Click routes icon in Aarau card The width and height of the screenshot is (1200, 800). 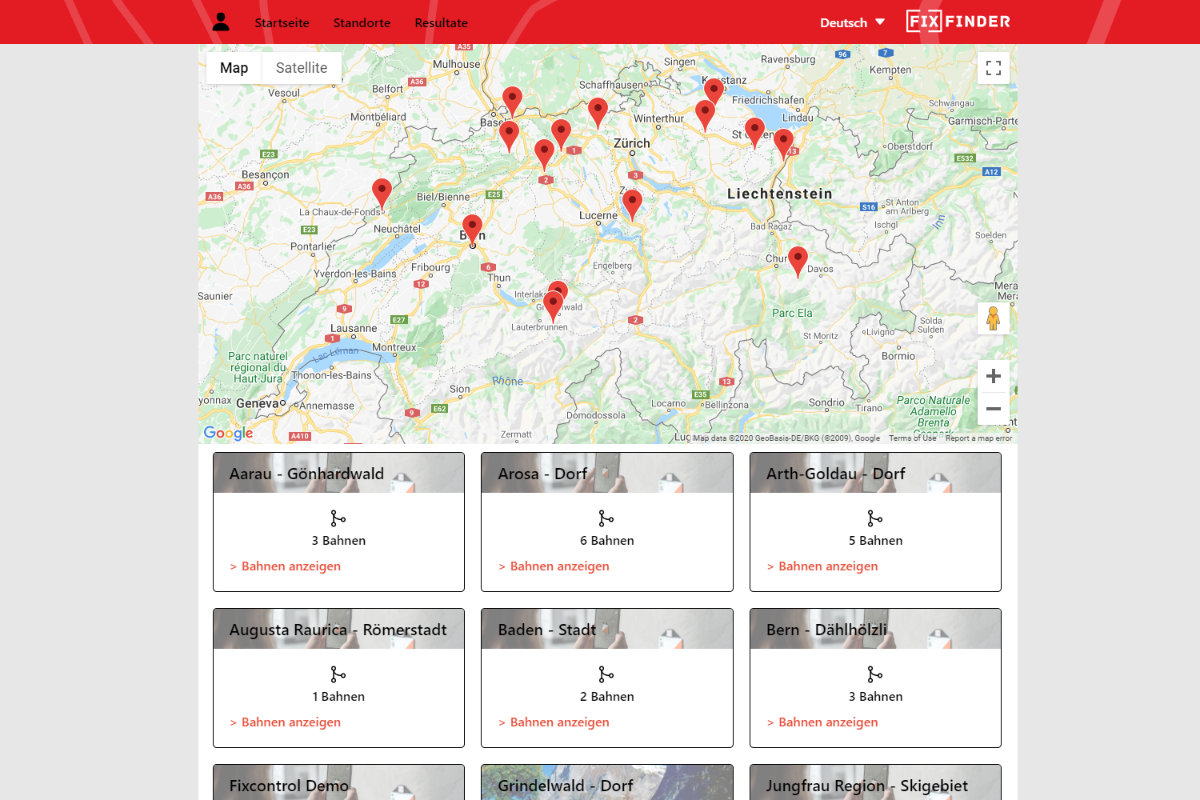coord(338,518)
